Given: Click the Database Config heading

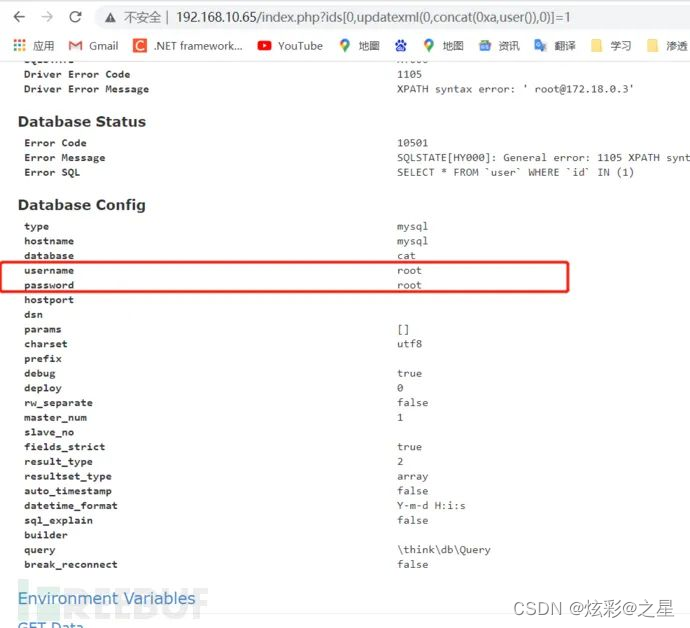Looking at the screenshot, I should point(82,205).
